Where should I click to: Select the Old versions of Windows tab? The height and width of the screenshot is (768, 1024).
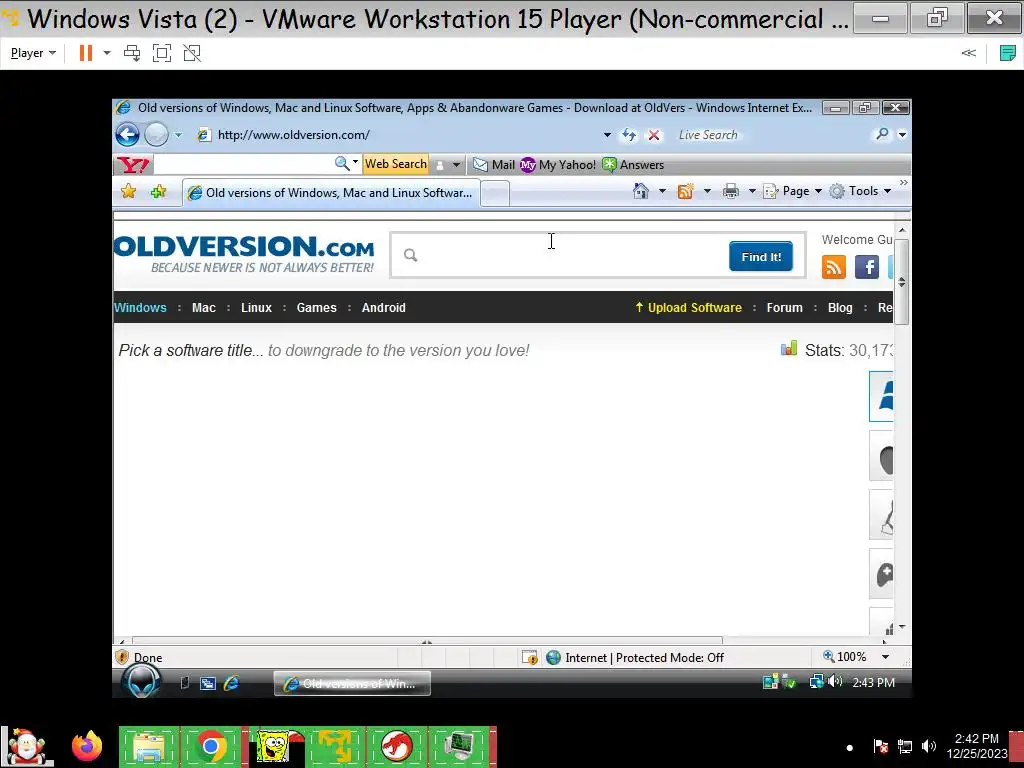pyautogui.click(x=331, y=193)
